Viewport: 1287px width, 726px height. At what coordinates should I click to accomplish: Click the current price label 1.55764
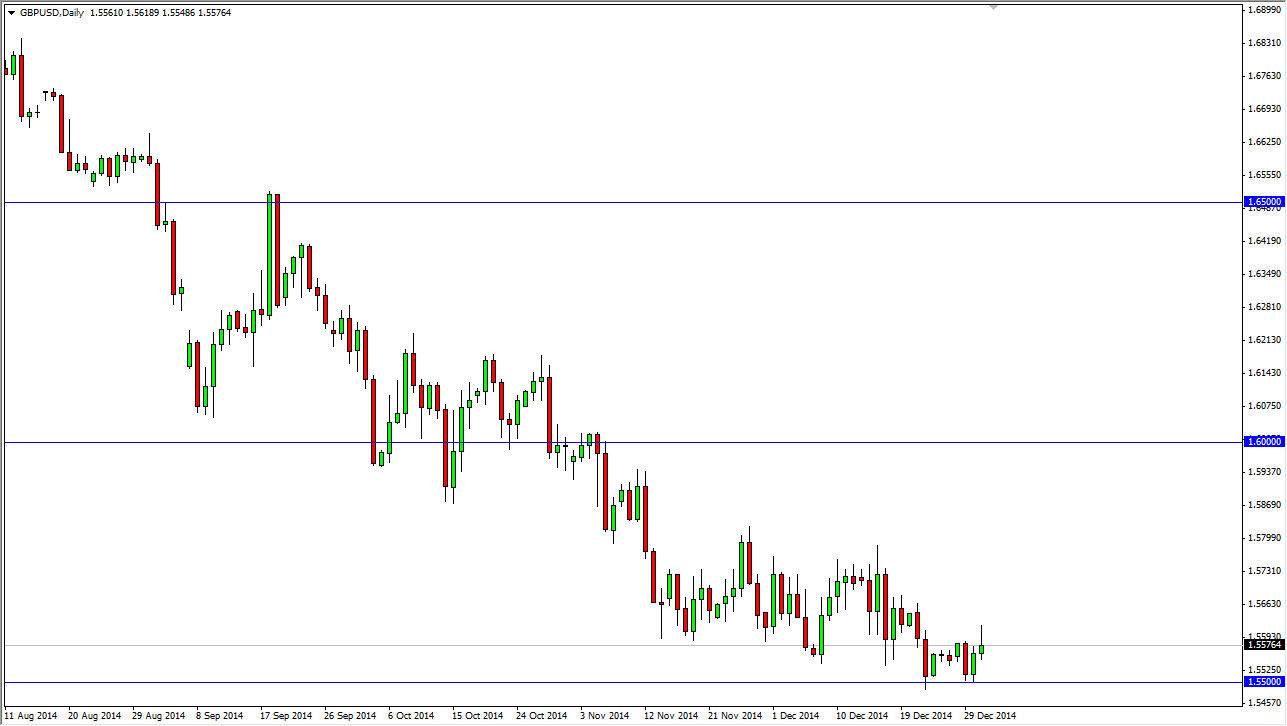tap(1265, 645)
